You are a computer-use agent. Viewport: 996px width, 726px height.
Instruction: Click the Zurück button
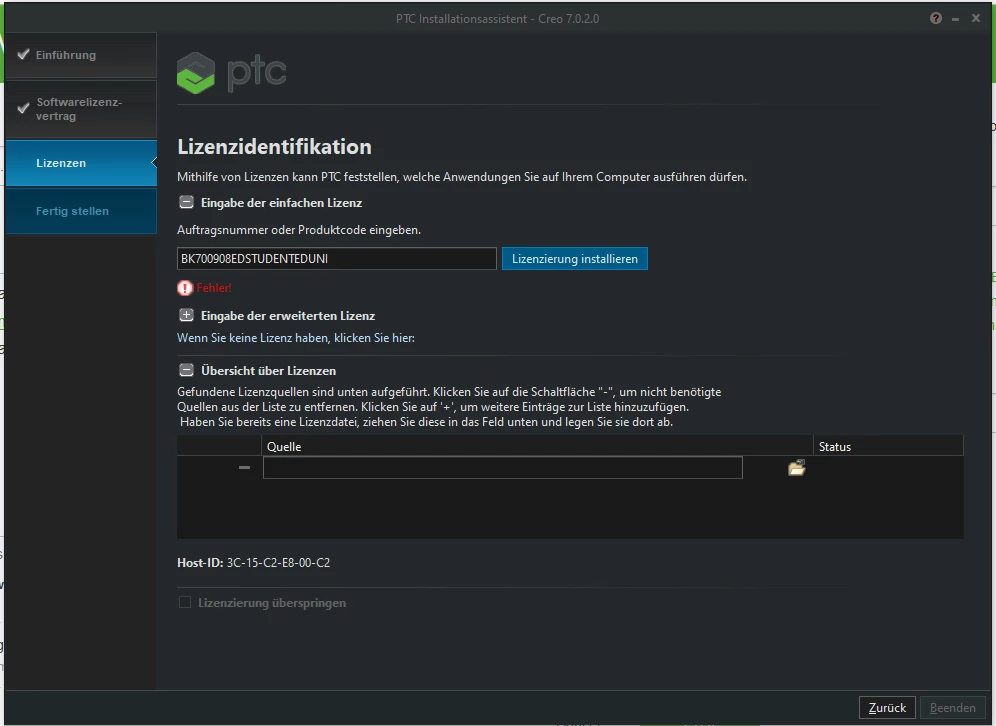(x=887, y=708)
